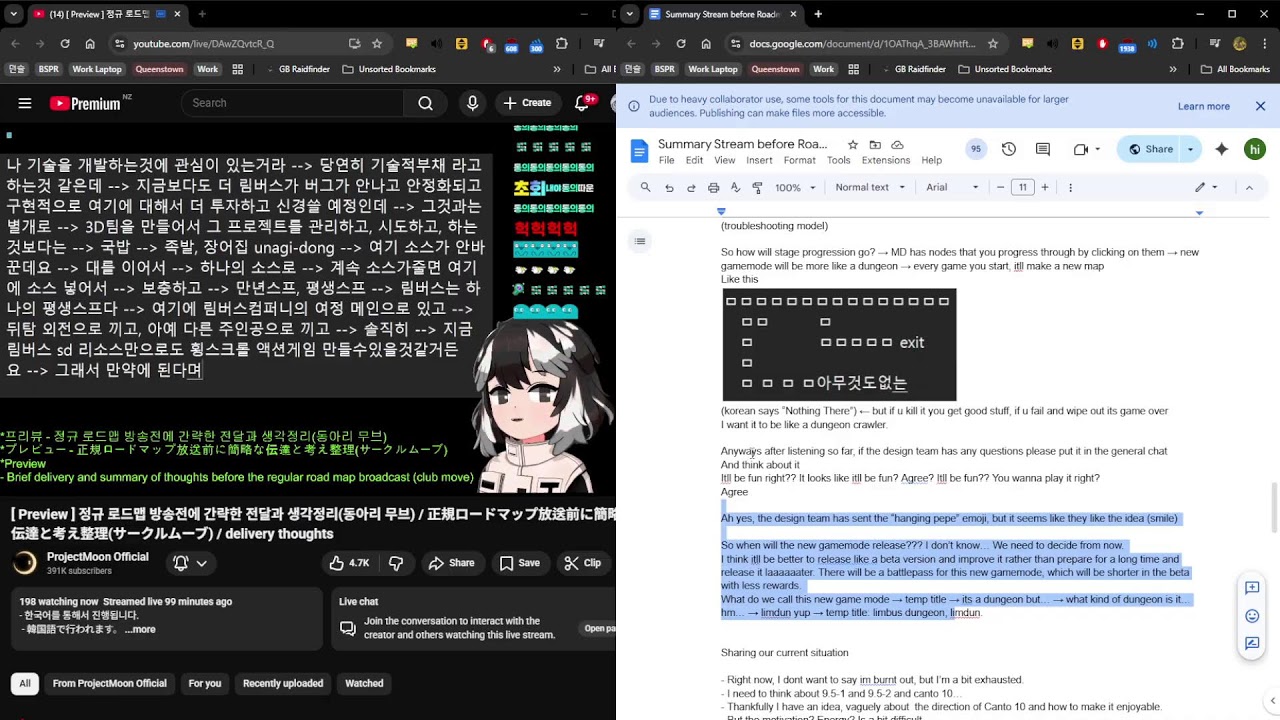Open Edit menu in Docs
The width and height of the screenshot is (1280, 720).
(694, 160)
